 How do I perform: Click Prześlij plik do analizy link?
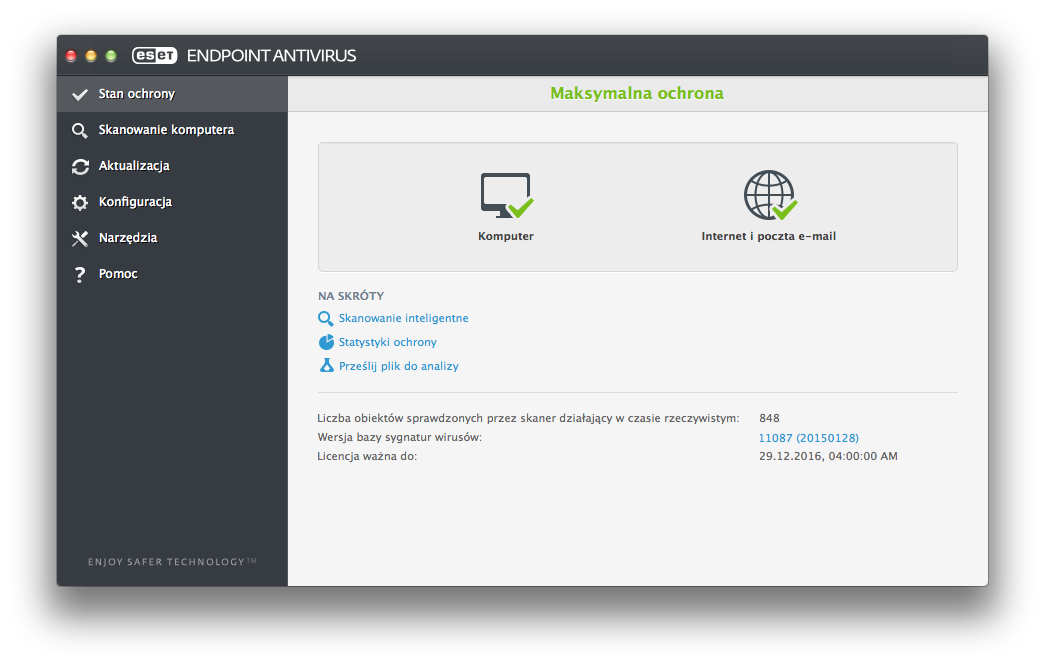[399, 366]
